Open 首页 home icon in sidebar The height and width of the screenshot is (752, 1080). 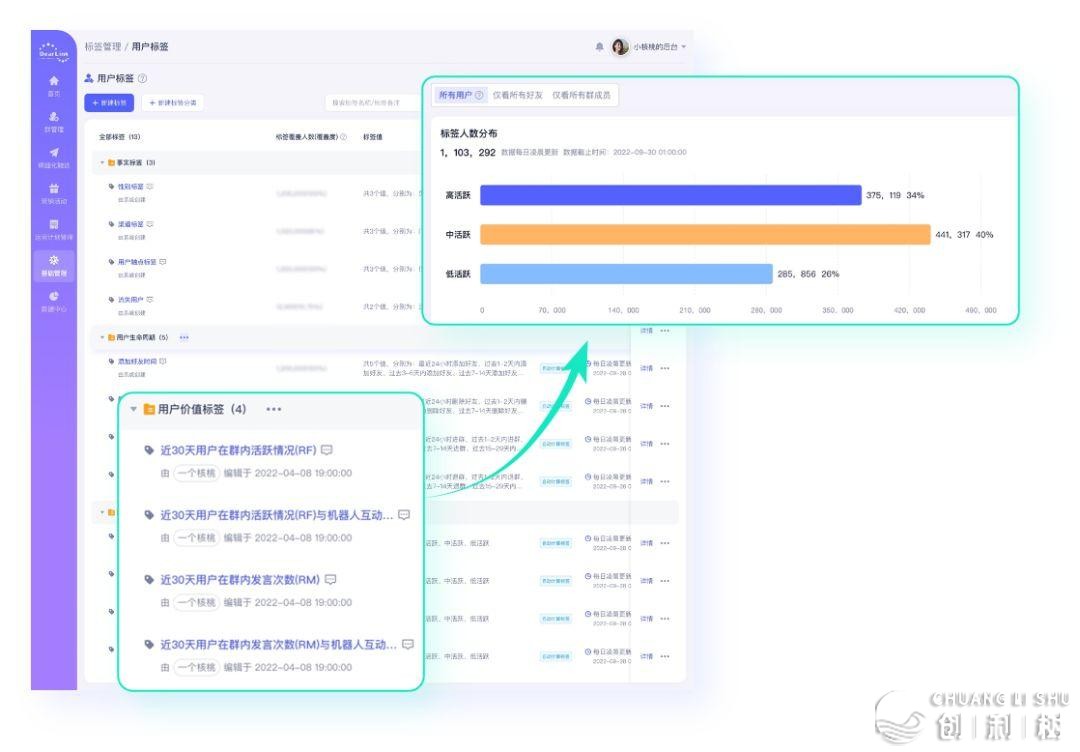(54, 83)
